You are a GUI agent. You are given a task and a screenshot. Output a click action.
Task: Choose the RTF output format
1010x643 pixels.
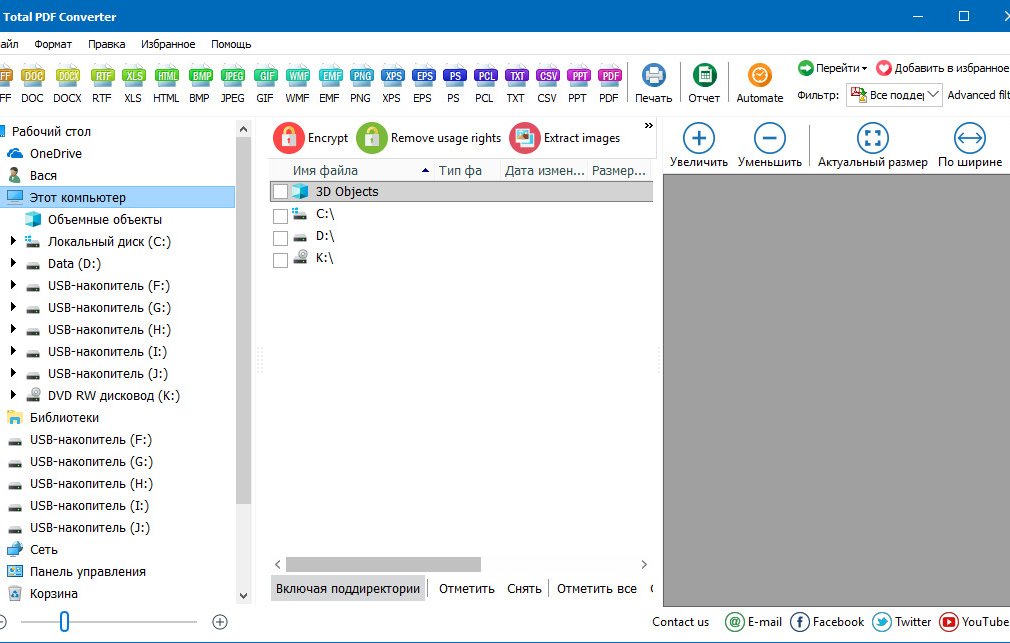[102, 84]
